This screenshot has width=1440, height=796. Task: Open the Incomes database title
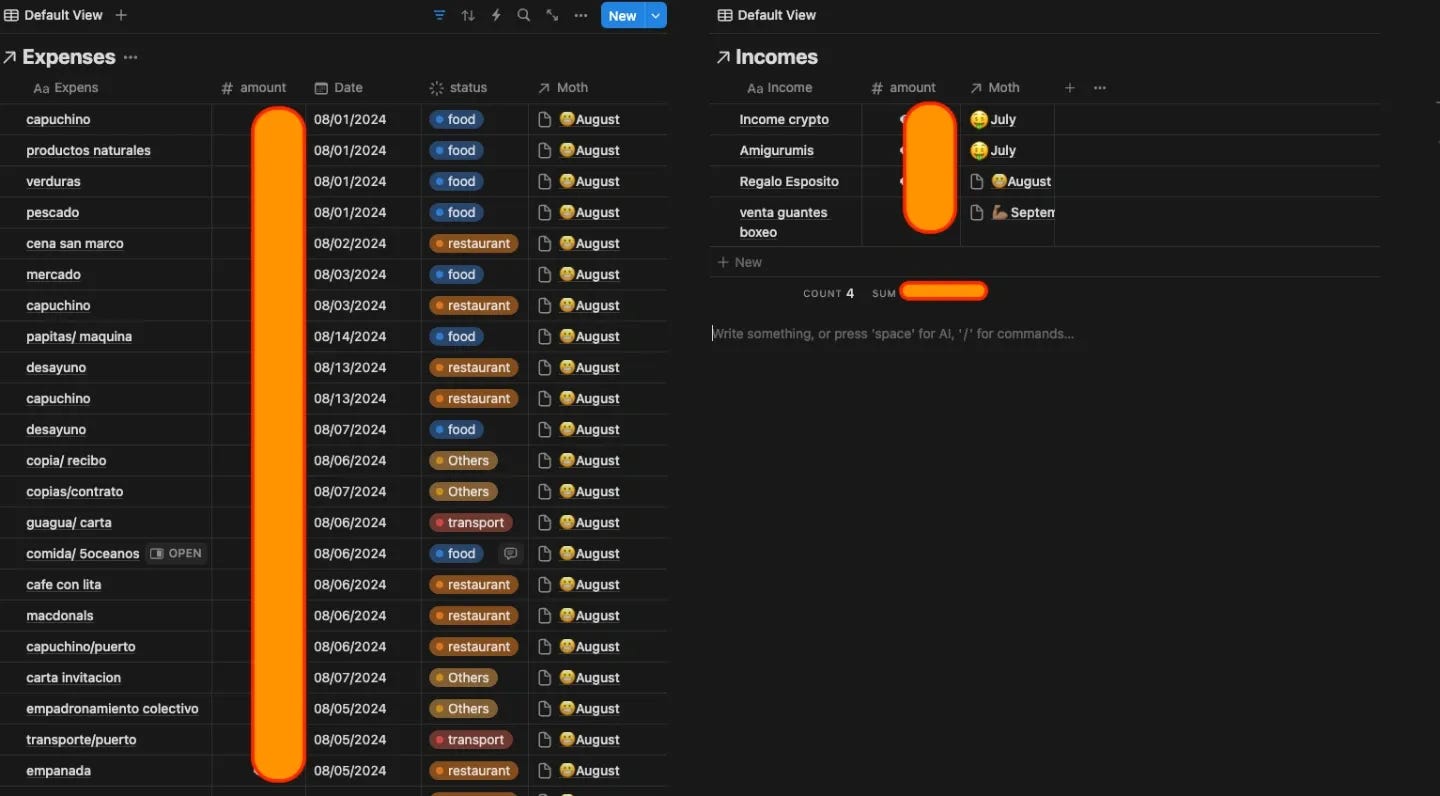tap(777, 57)
